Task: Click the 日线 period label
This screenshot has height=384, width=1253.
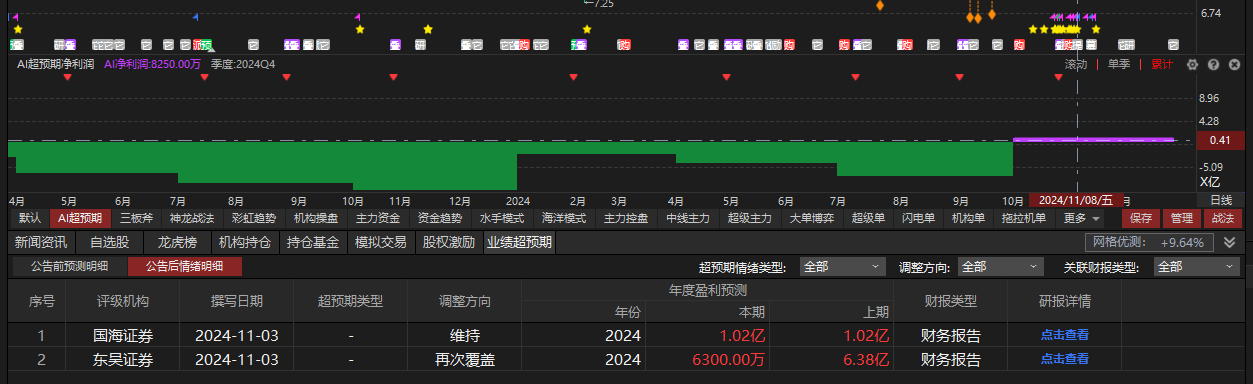Action: pos(1220,201)
